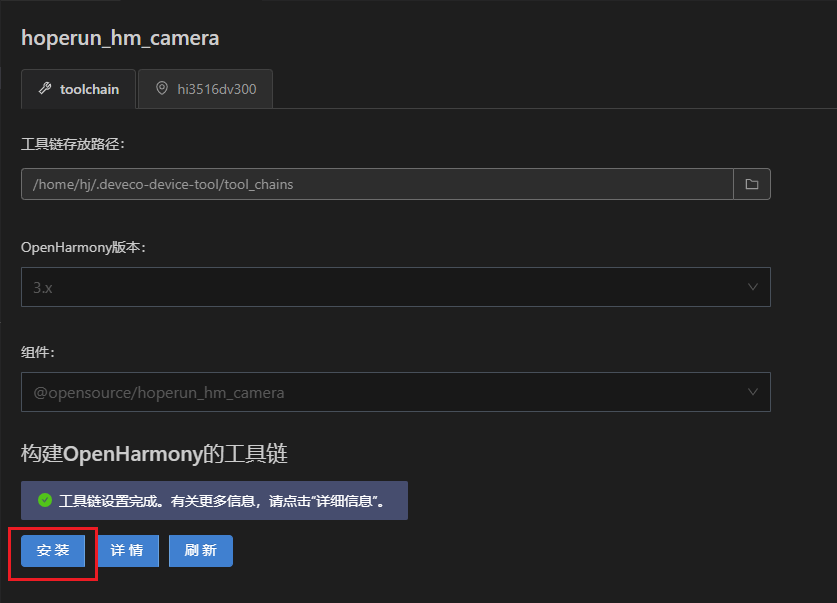Screen dimensions: 837x603
Task: Click the hoperun_hm_camera page title
Action: click(120, 38)
